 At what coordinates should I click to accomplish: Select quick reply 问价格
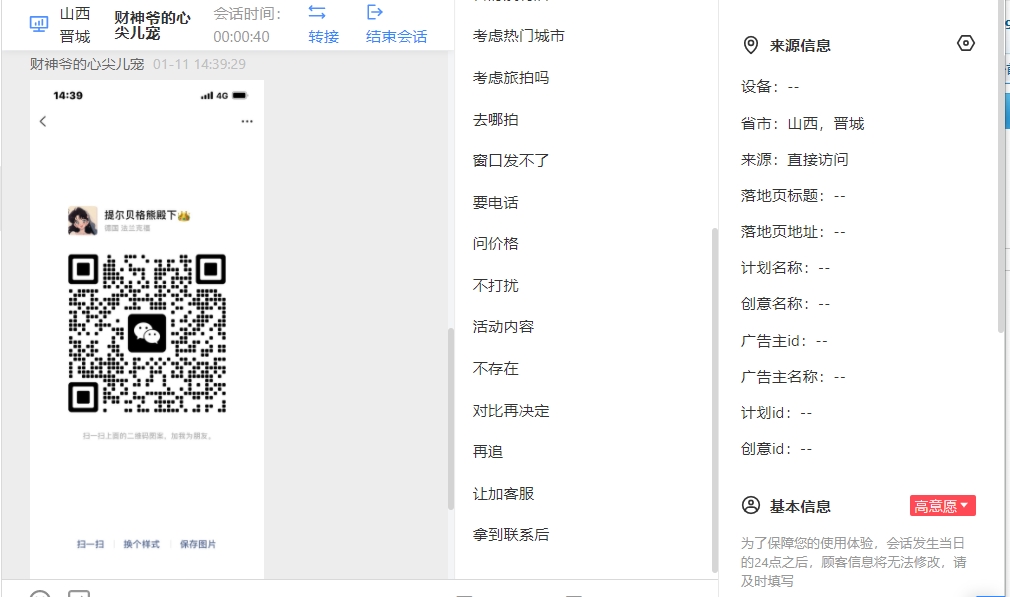495,243
